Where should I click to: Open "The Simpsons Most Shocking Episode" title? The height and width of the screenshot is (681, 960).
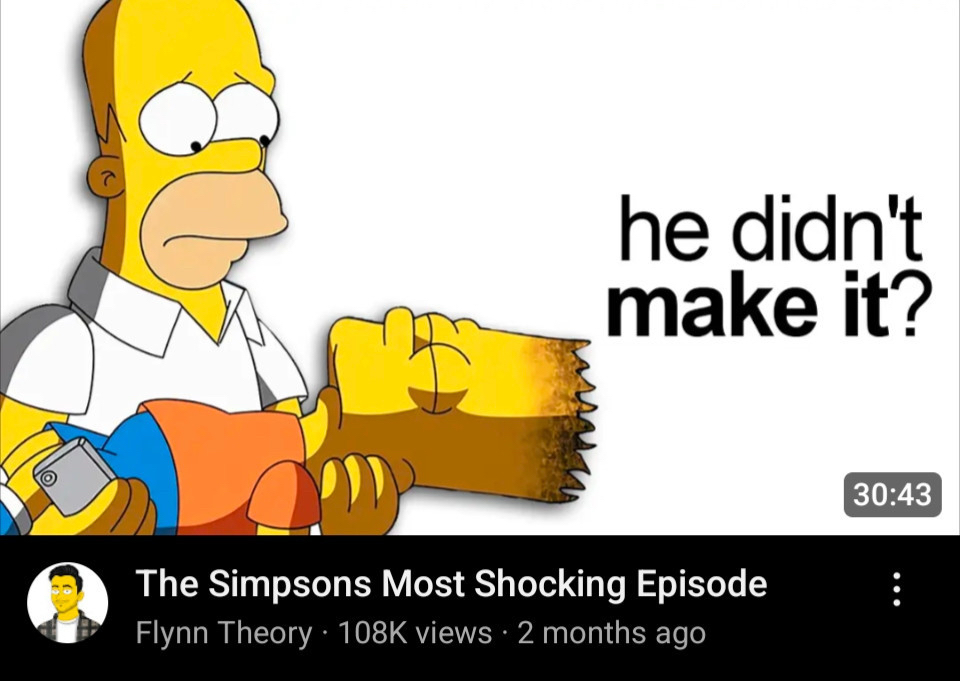[x=451, y=584]
